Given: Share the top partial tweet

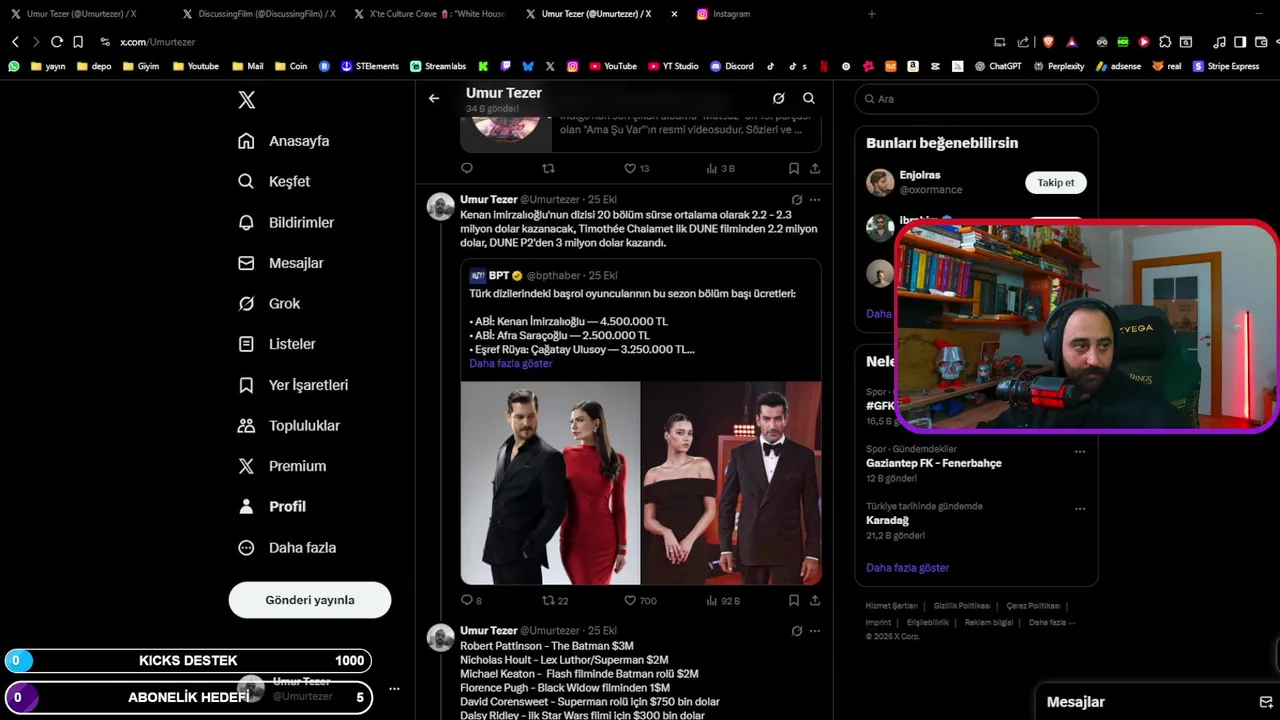Looking at the screenshot, I should point(815,168).
